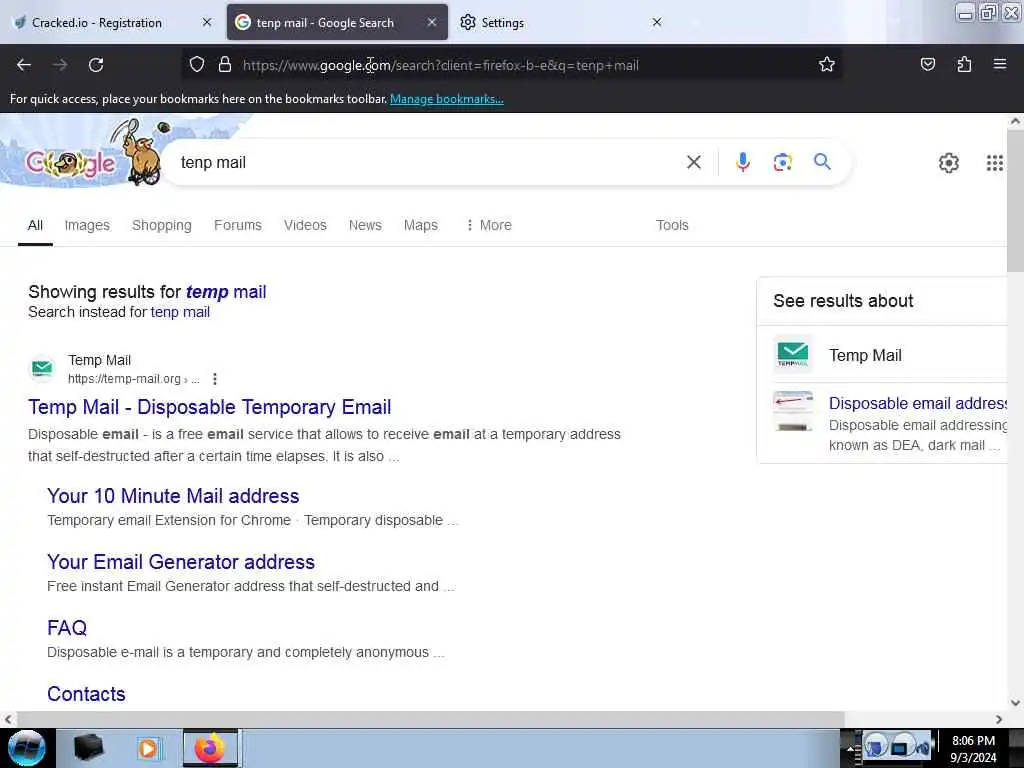Click the scroll down arrow
Screen dimensions: 1024x768
(x=1015, y=703)
